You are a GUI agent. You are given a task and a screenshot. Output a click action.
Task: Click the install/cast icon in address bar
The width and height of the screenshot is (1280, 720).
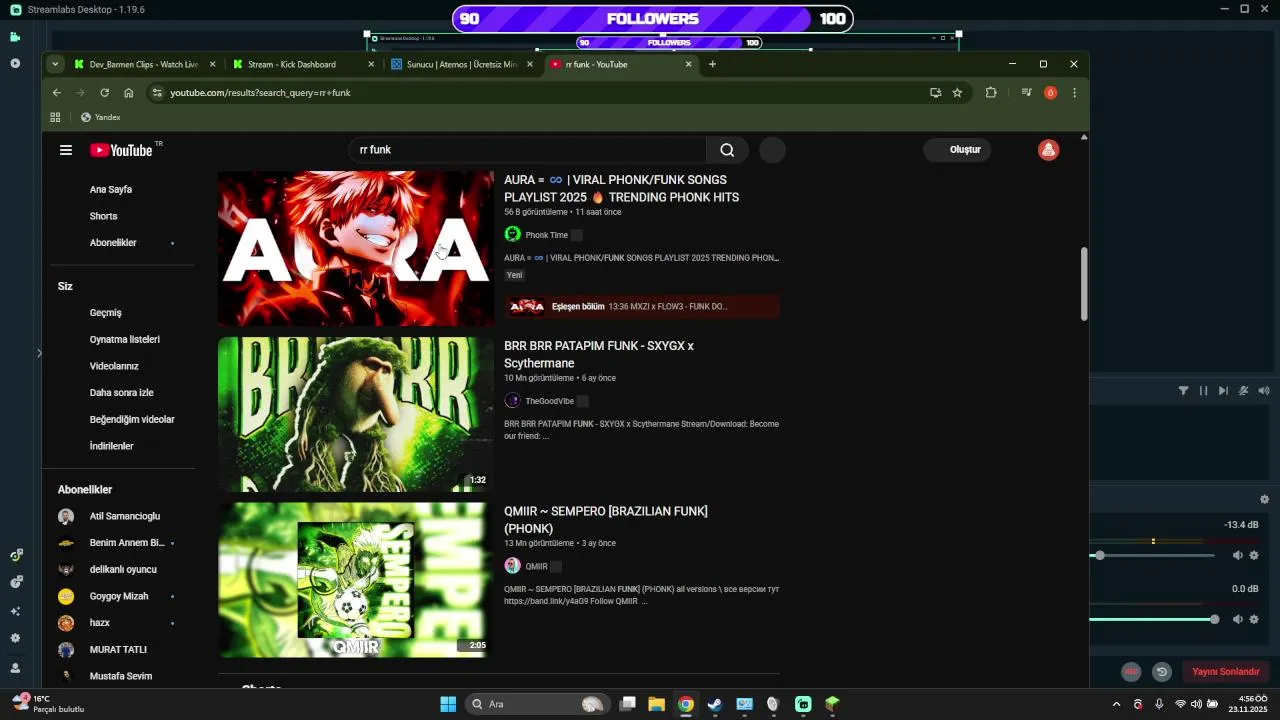coord(935,92)
